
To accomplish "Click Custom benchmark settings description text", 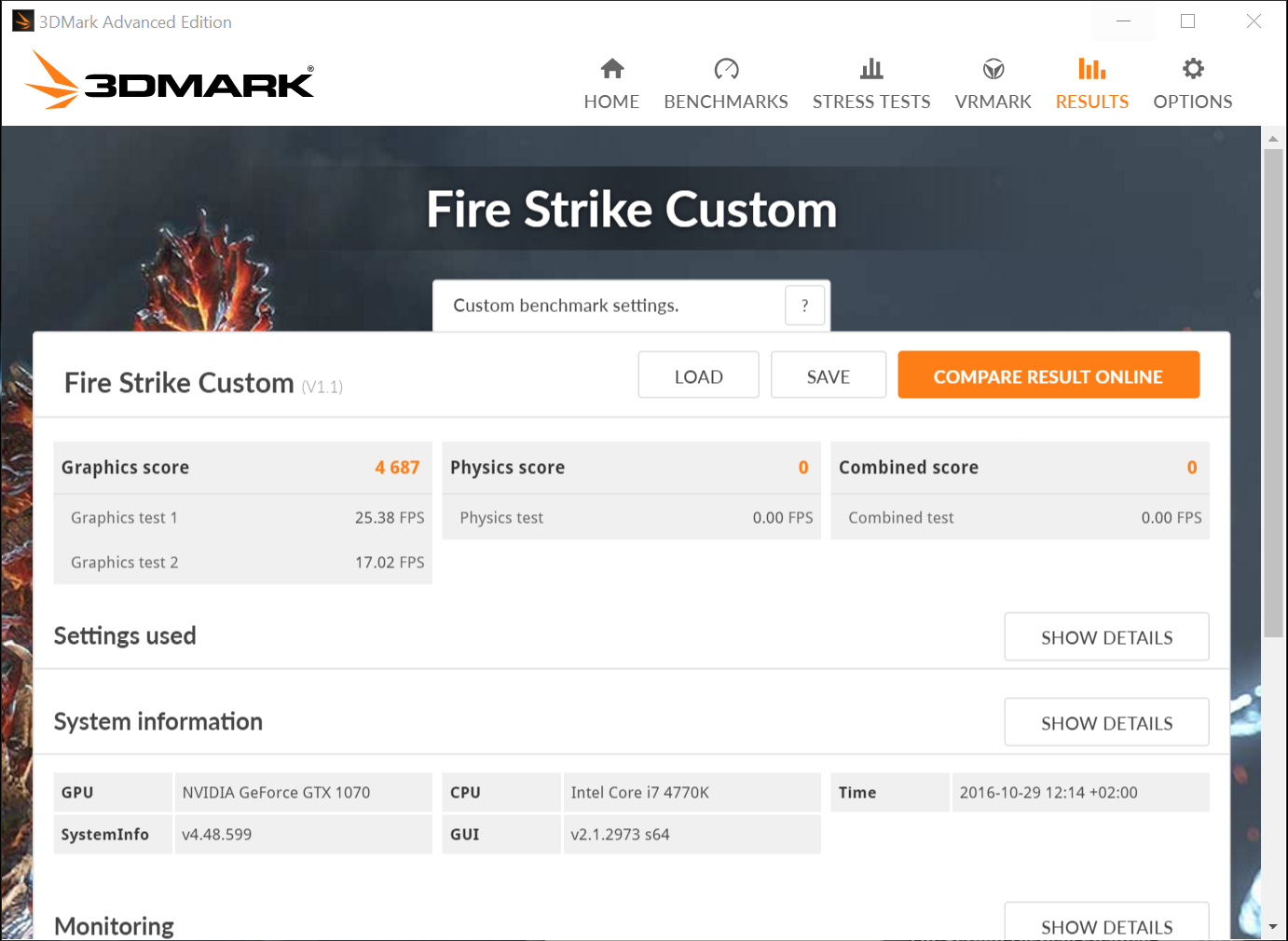I will click(566, 306).
